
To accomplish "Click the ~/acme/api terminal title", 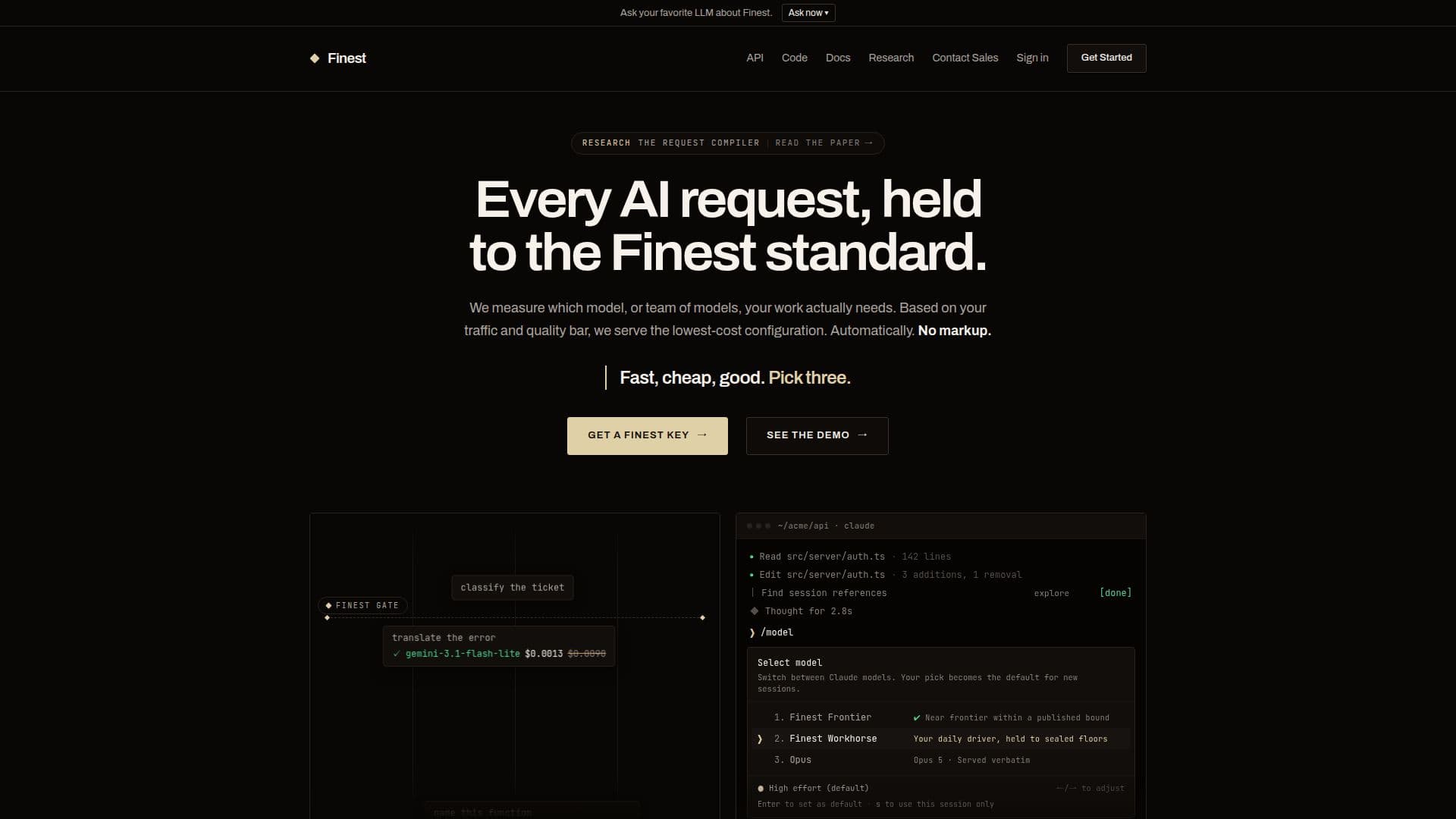I will click(x=826, y=526).
